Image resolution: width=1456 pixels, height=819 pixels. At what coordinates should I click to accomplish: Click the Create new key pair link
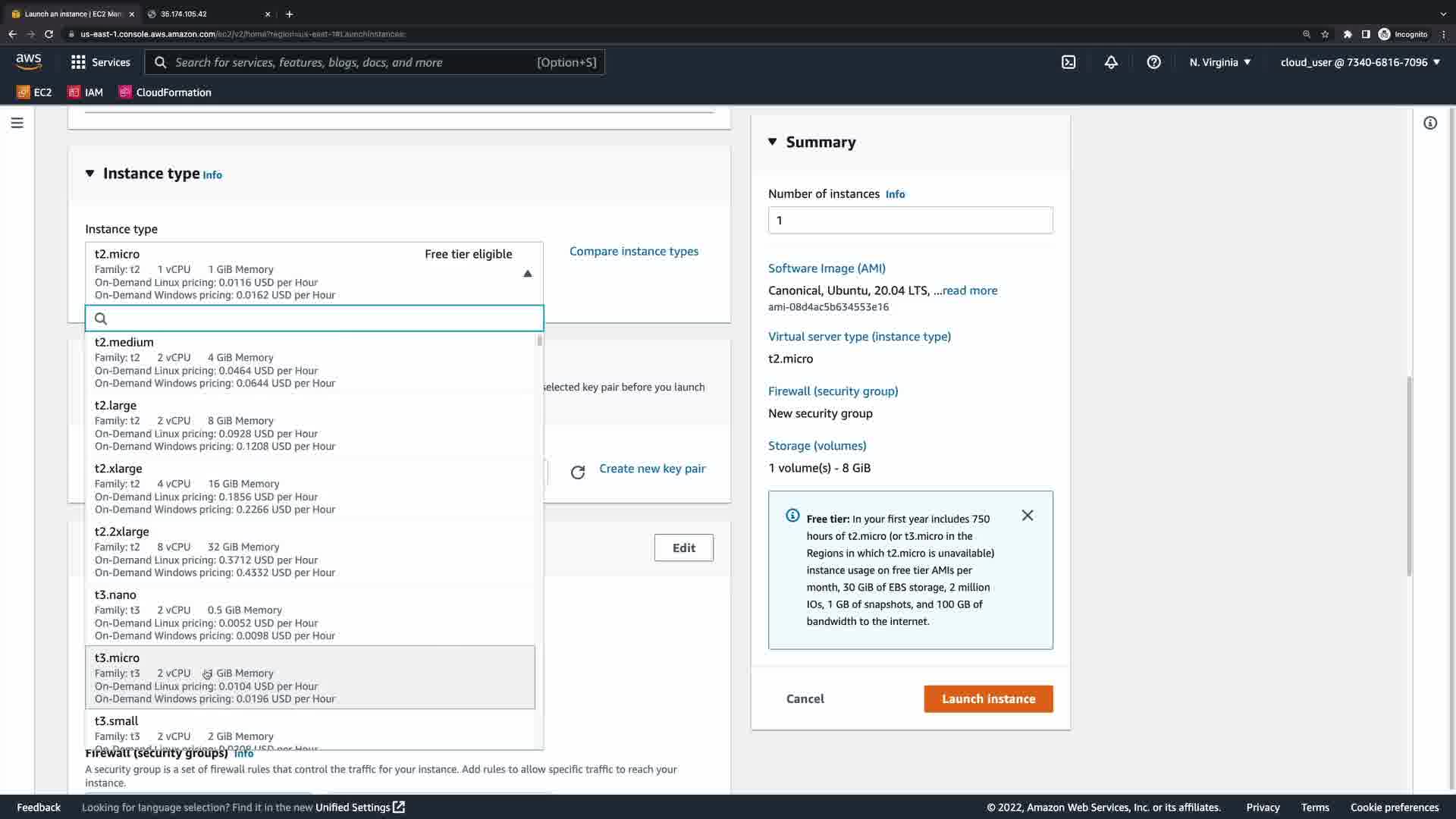[652, 469]
